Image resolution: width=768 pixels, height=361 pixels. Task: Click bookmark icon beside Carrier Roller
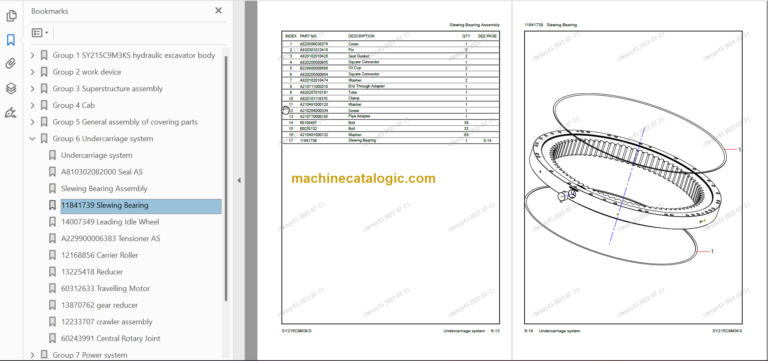point(52,255)
